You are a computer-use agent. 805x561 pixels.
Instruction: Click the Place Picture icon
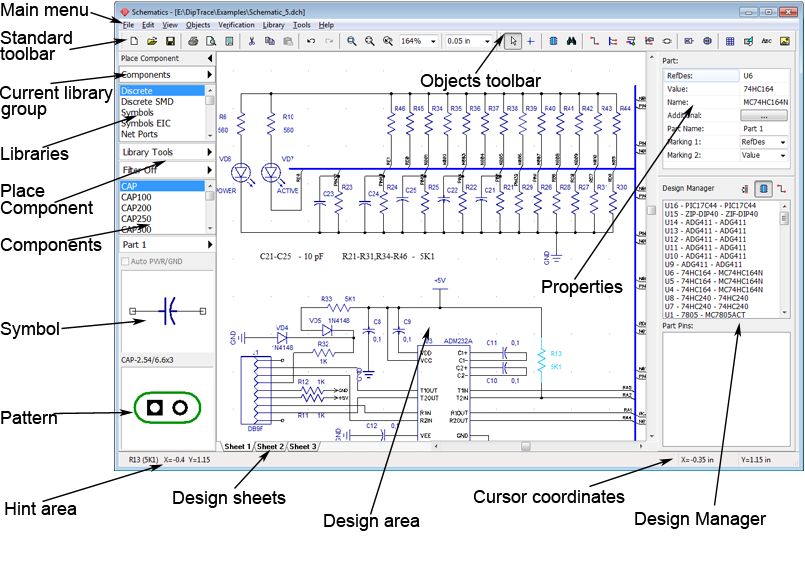[784, 41]
